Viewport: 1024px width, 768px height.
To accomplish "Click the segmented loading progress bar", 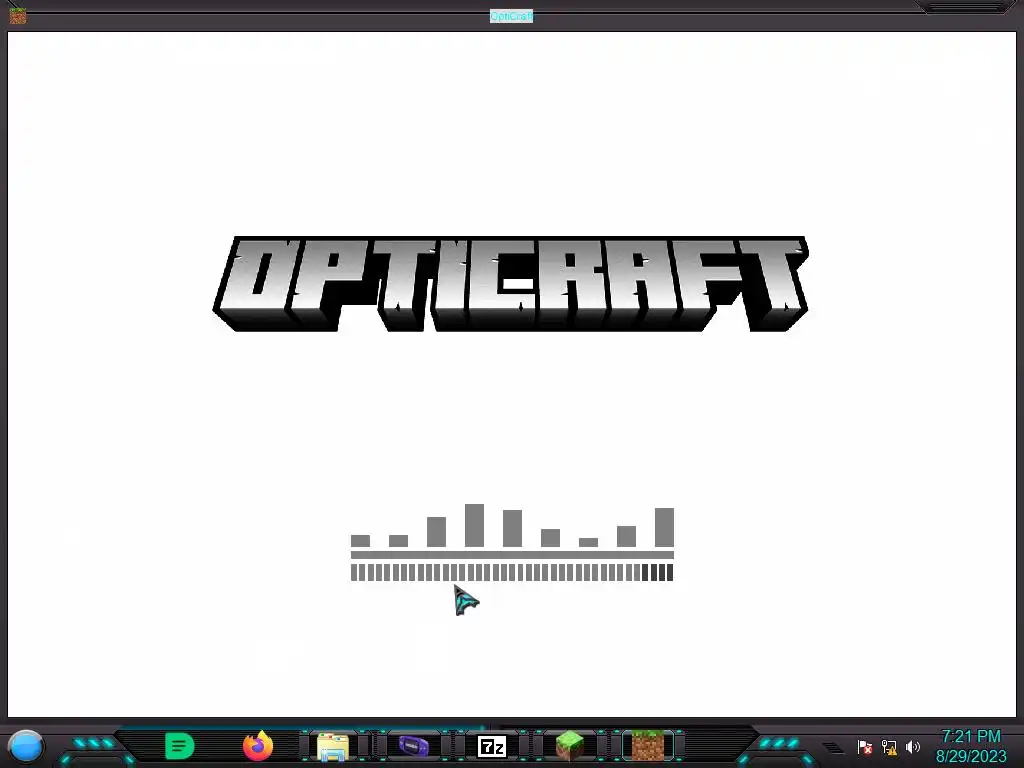I will pos(512,573).
